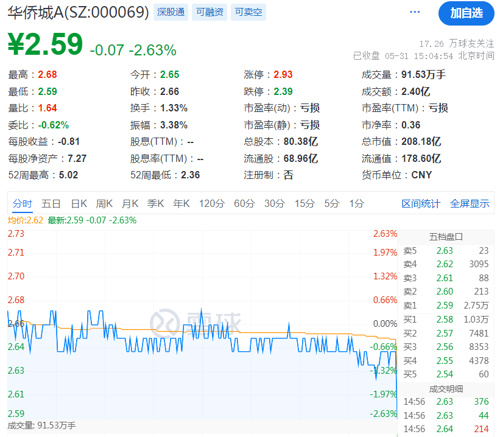Screen dimensions: 500x437
Task: Click the 52周最低 value 2.36
Action: [190, 175]
